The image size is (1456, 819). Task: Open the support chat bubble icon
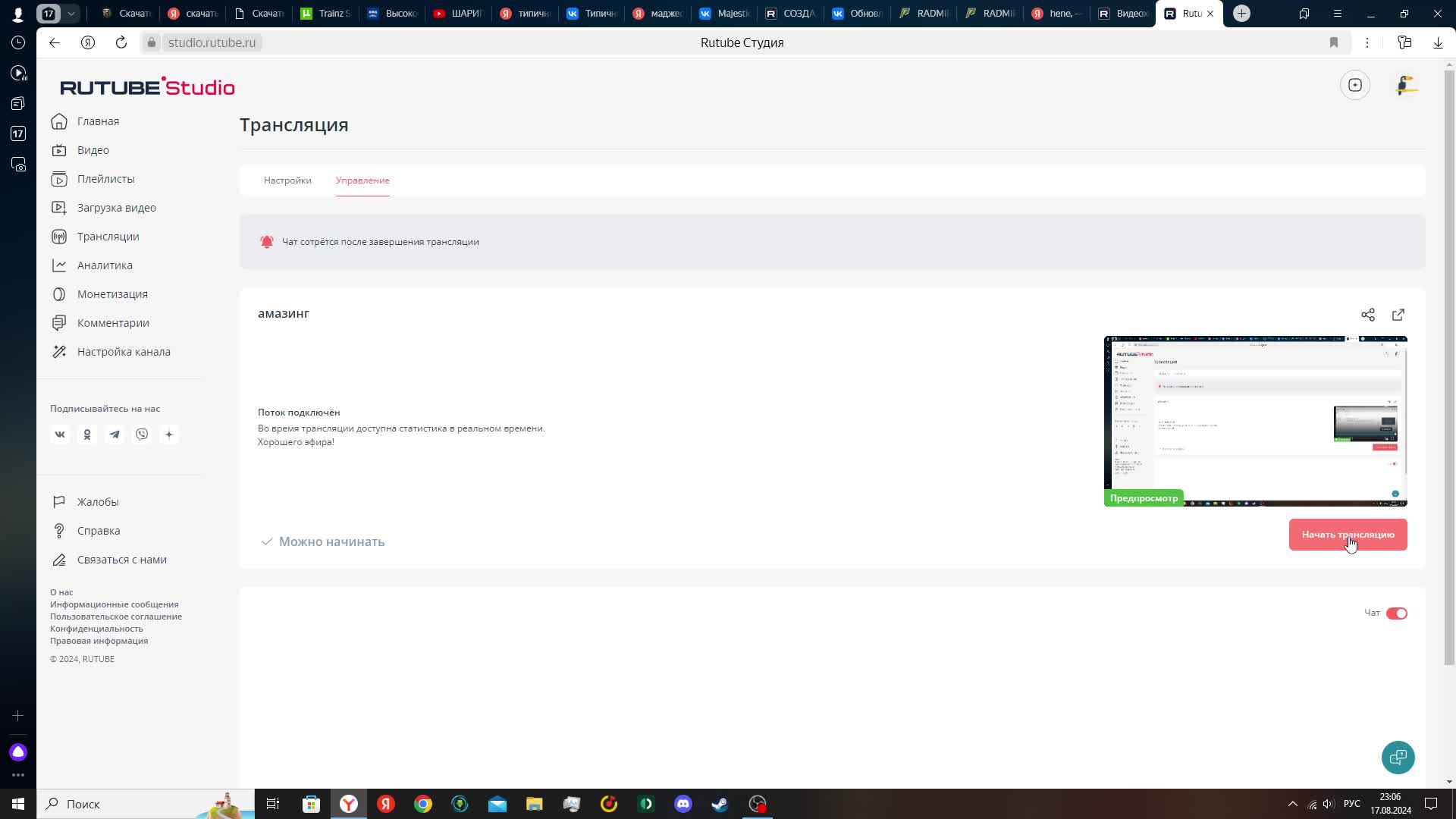[x=1398, y=757]
